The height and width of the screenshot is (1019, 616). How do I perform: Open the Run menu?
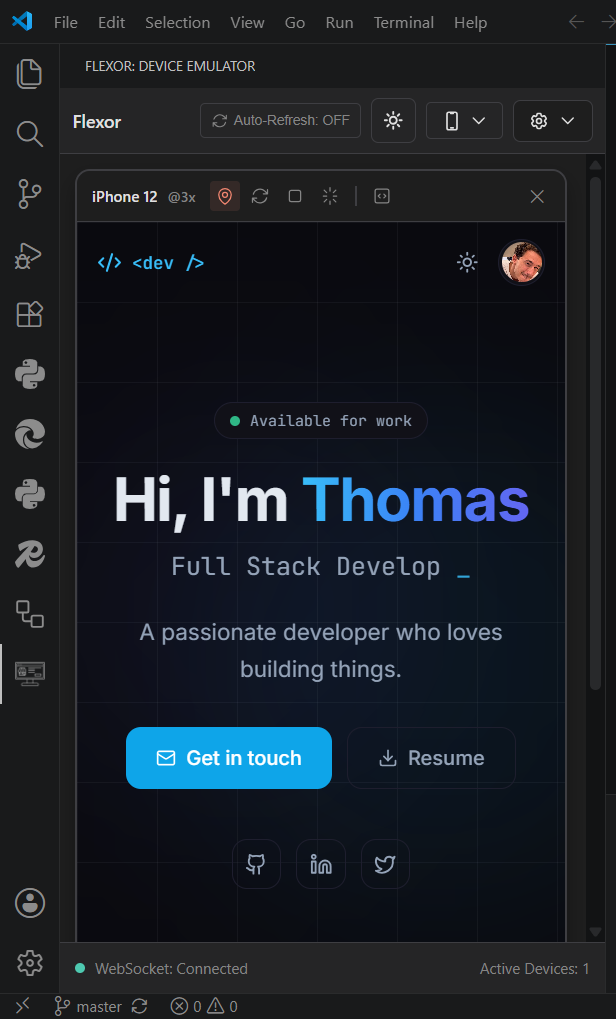pos(339,22)
